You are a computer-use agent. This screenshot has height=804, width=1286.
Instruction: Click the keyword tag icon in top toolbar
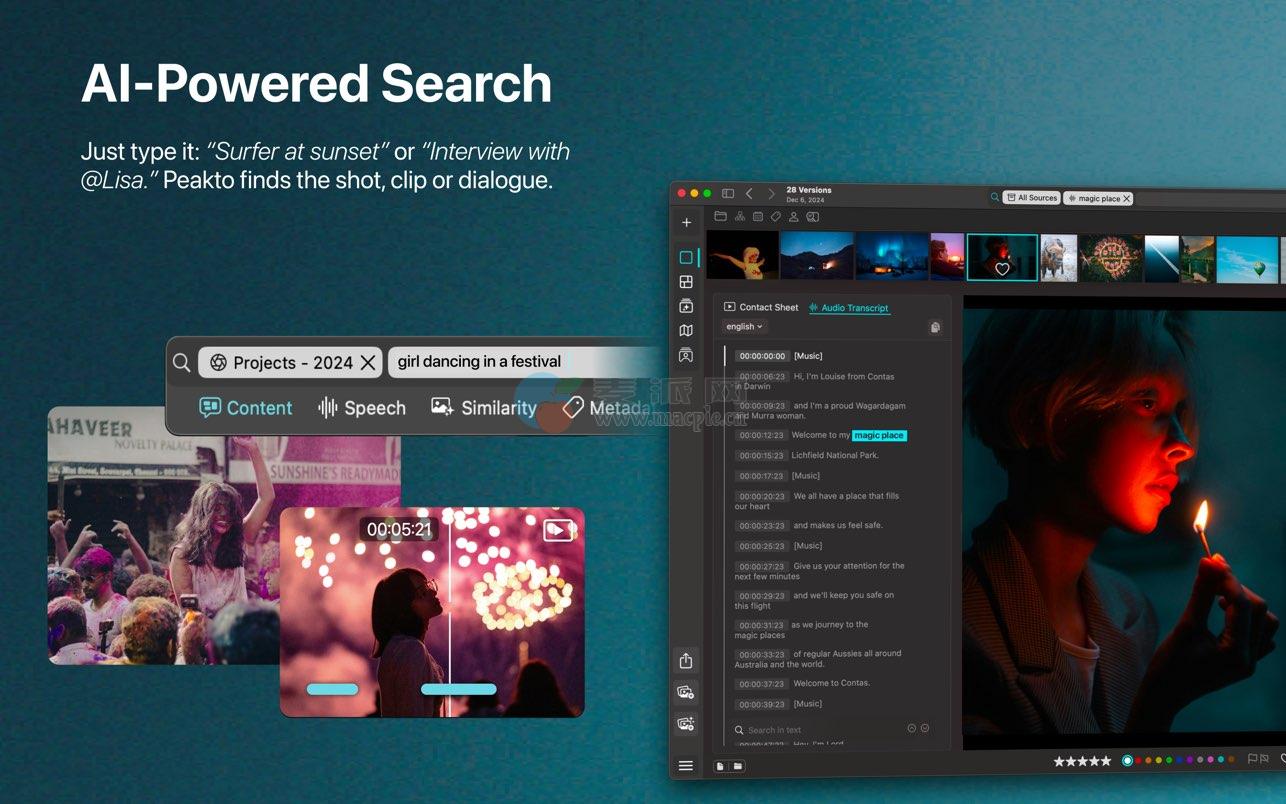tap(775, 217)
